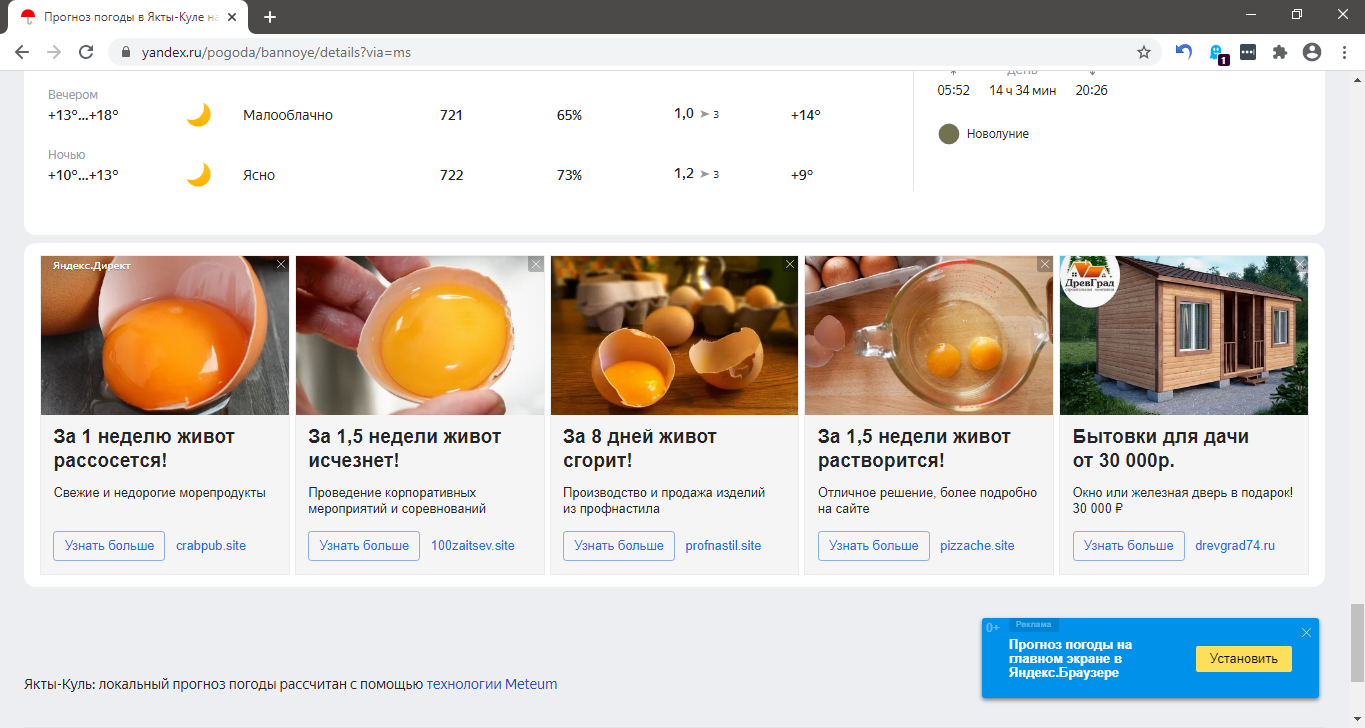
Task: Click Узнать больше for drevgrad74.ru ad
Action: pyautogui.click(x=1128, y=546)
